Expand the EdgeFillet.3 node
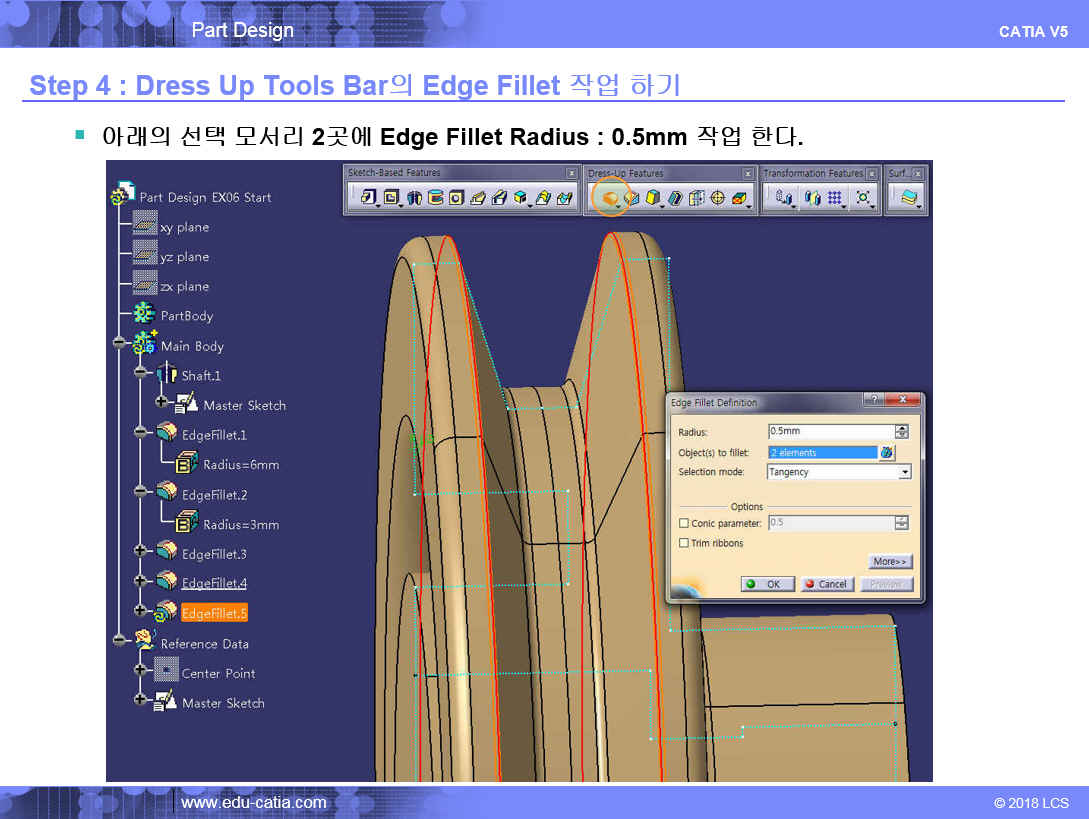1089x819 pixels. coord(140,550)
